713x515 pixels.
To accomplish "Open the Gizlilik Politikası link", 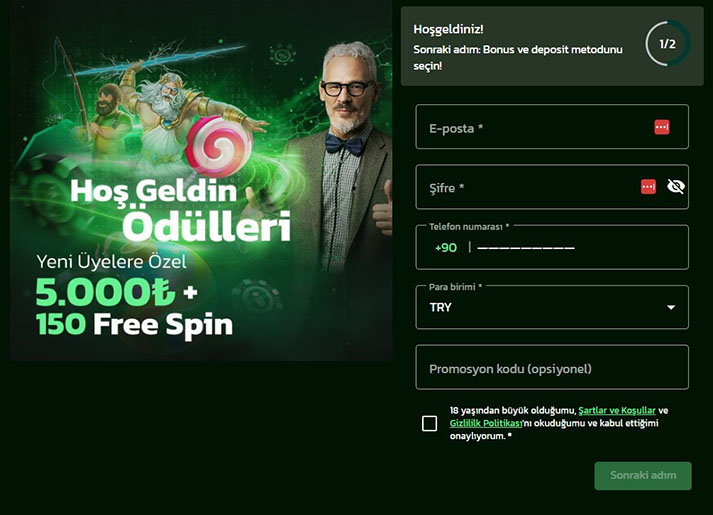I will 486,423.
